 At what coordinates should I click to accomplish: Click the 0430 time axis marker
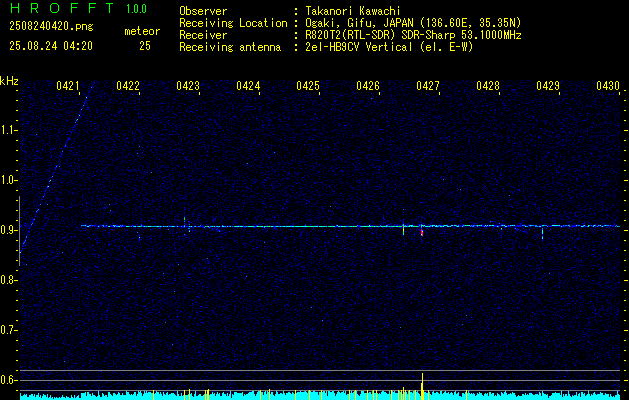pos(608,86)
